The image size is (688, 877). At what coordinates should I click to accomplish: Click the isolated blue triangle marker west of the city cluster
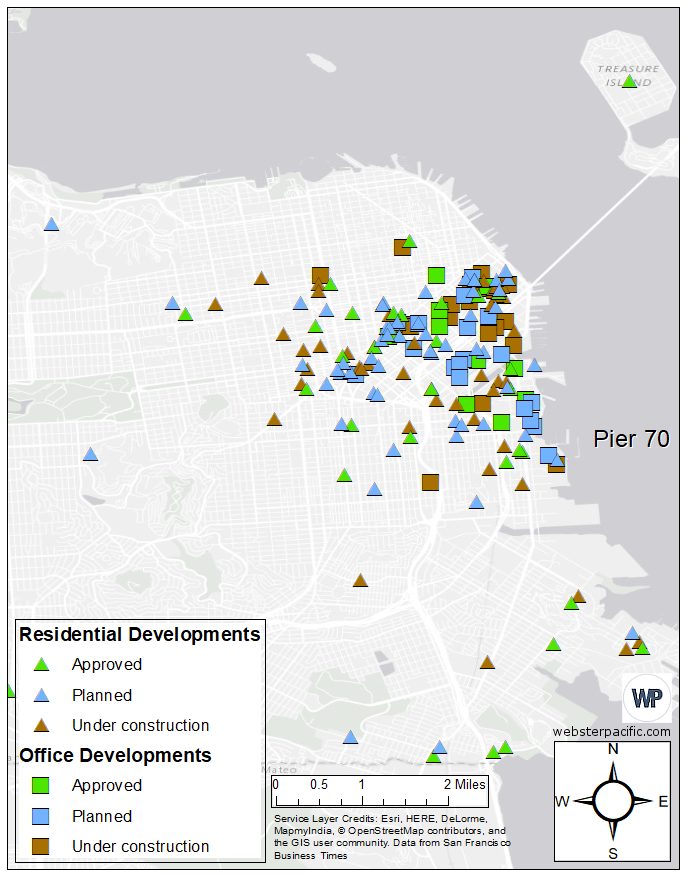tap(91, 454)
